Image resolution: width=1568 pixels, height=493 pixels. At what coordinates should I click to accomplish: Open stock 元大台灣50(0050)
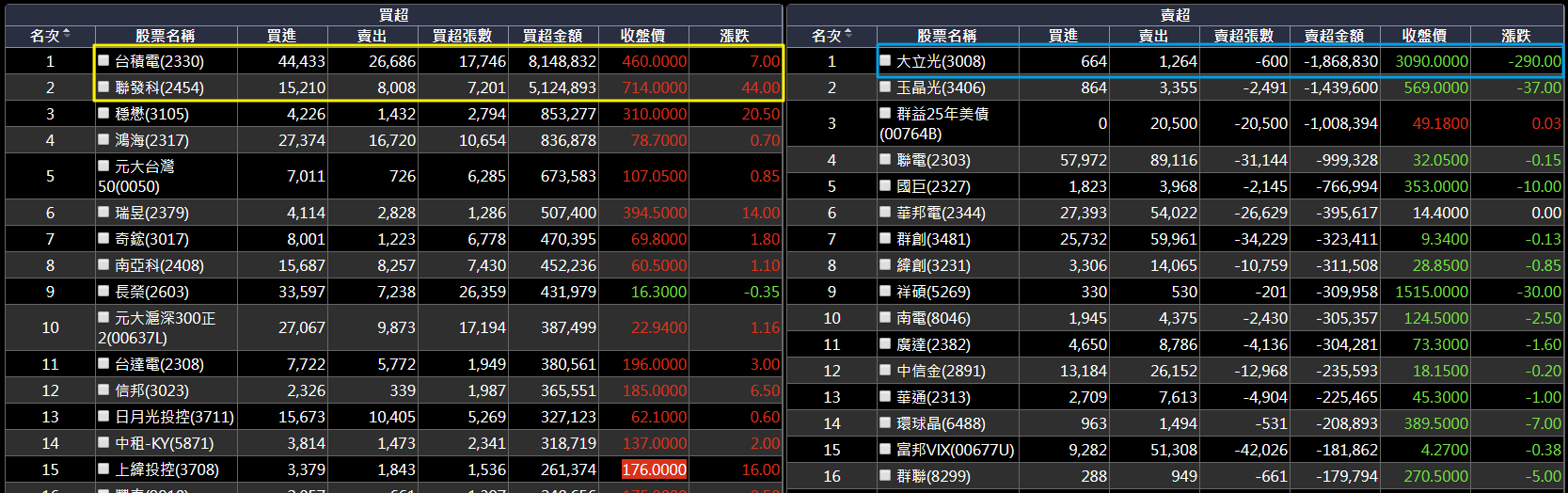click(x=136, y=176)
